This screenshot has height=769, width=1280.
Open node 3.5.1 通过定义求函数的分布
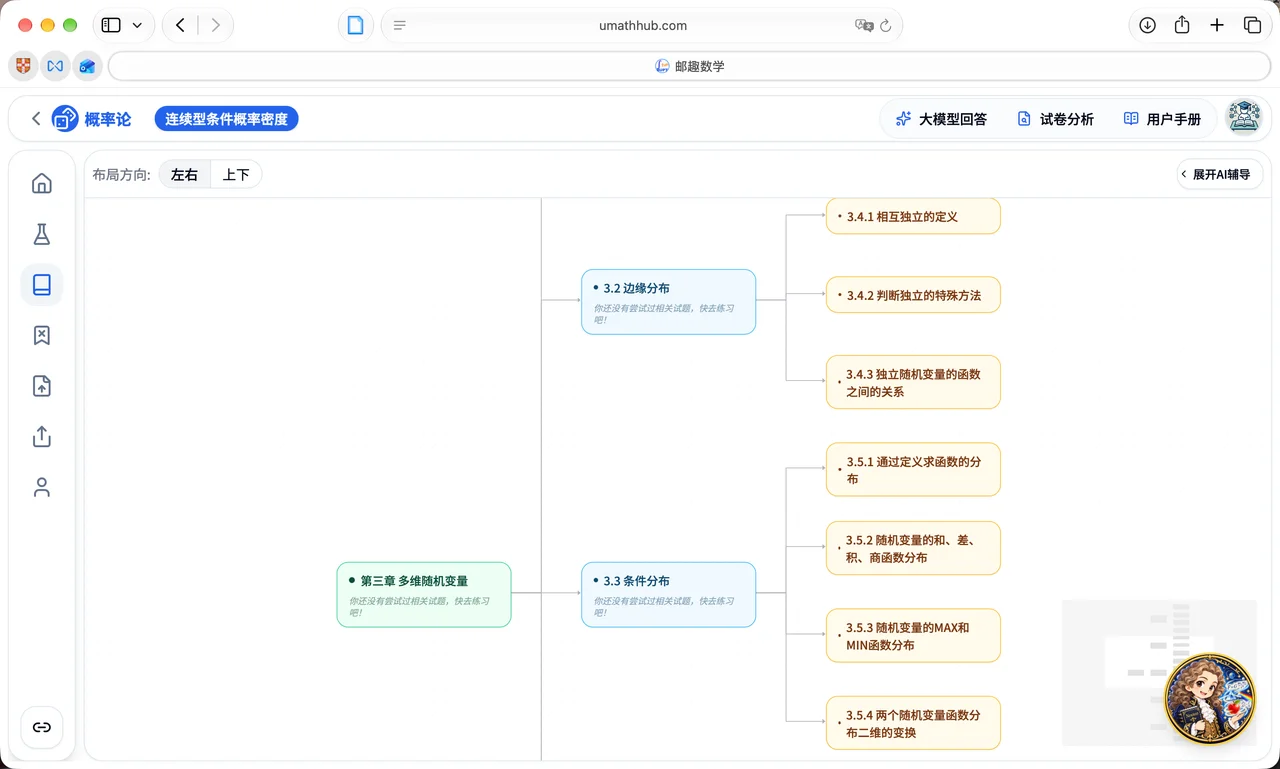tap(913, 470)
